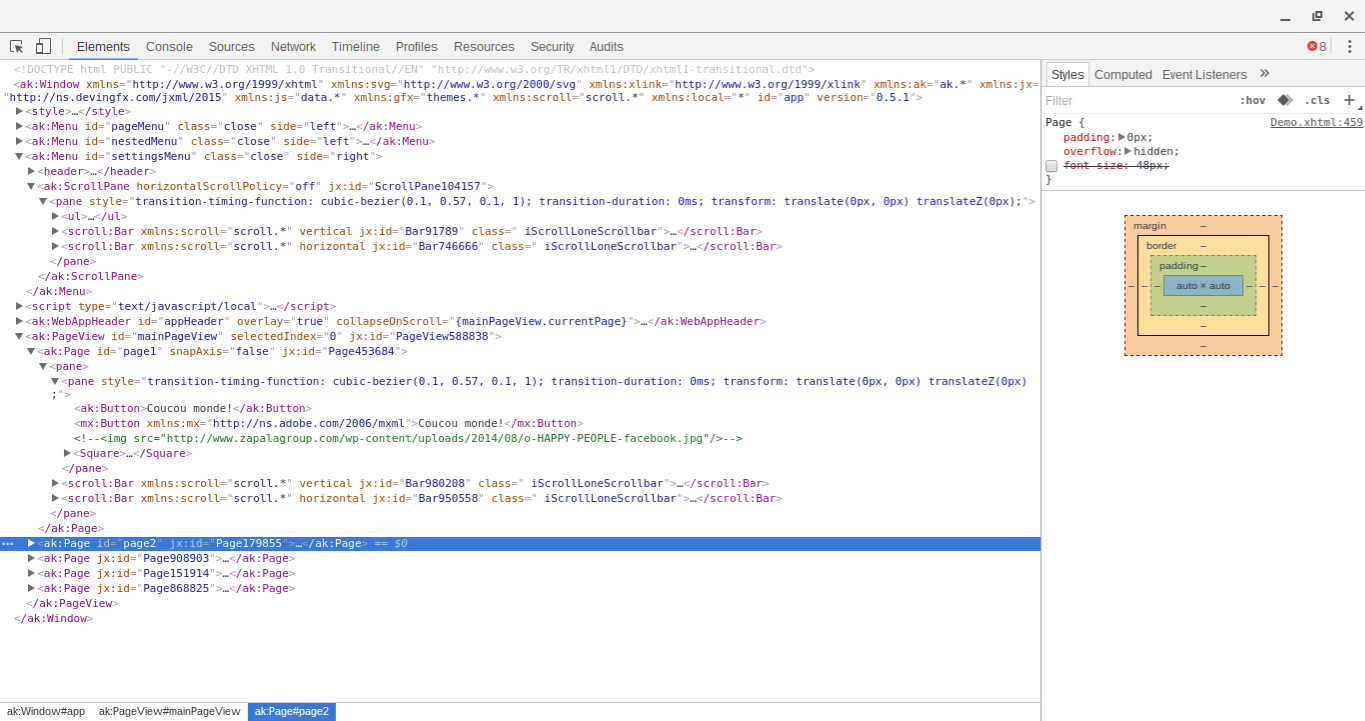This screenshot has height=721, width=1365.
Task: Click the ellipsis beside selected page2 row
Action: pyautogui.click(x=8, y=544)
